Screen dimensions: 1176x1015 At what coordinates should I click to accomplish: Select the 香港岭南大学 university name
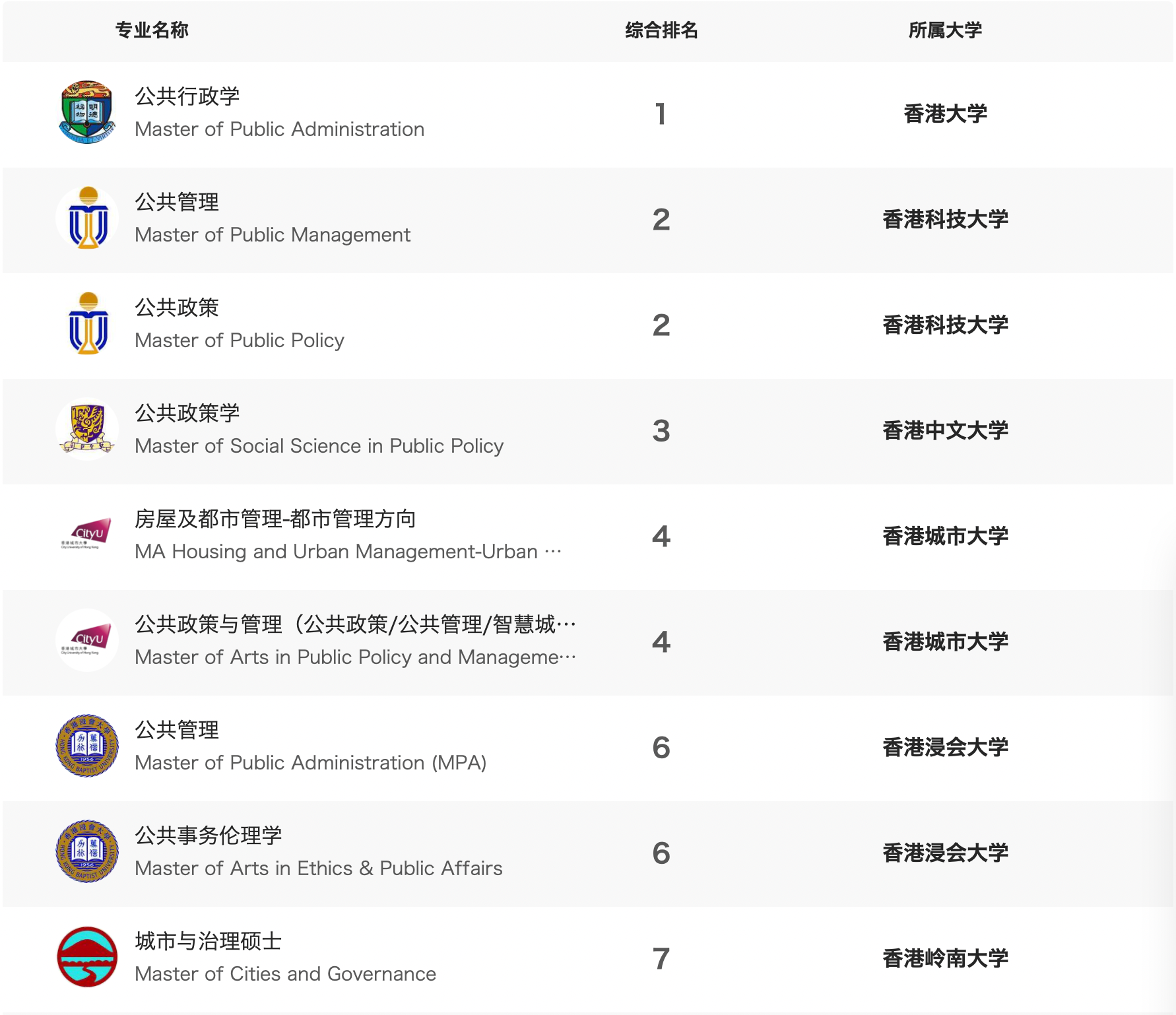pos(945,958)
